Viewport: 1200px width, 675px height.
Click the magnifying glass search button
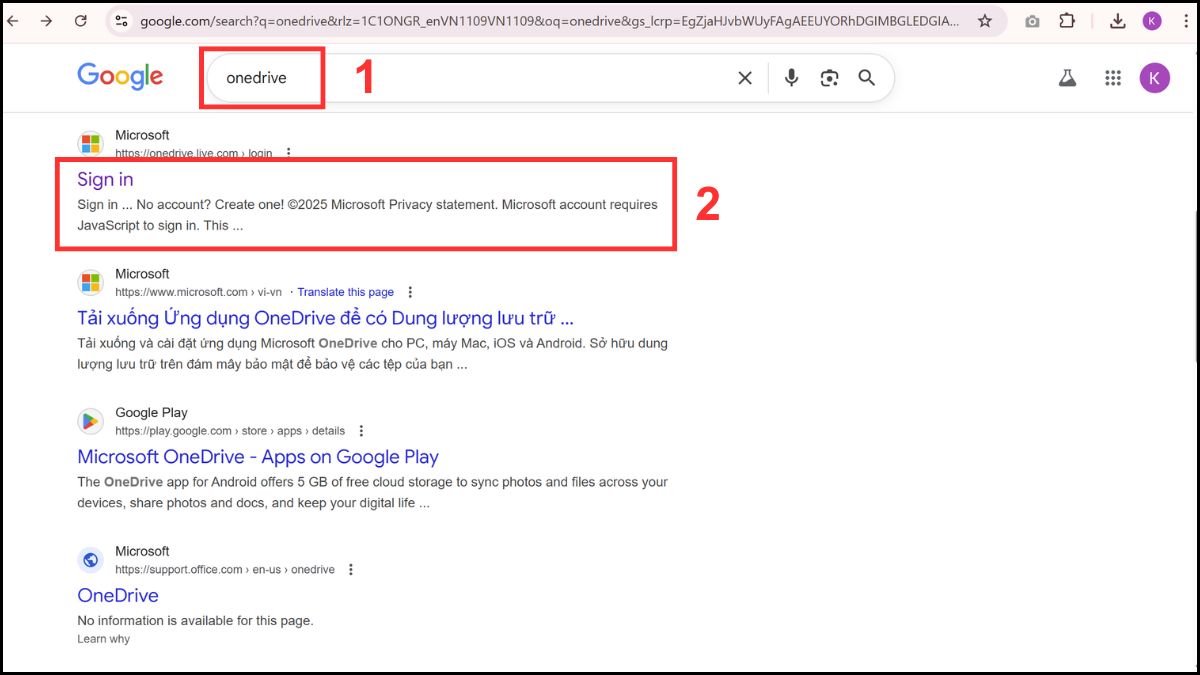pos(867,78)
